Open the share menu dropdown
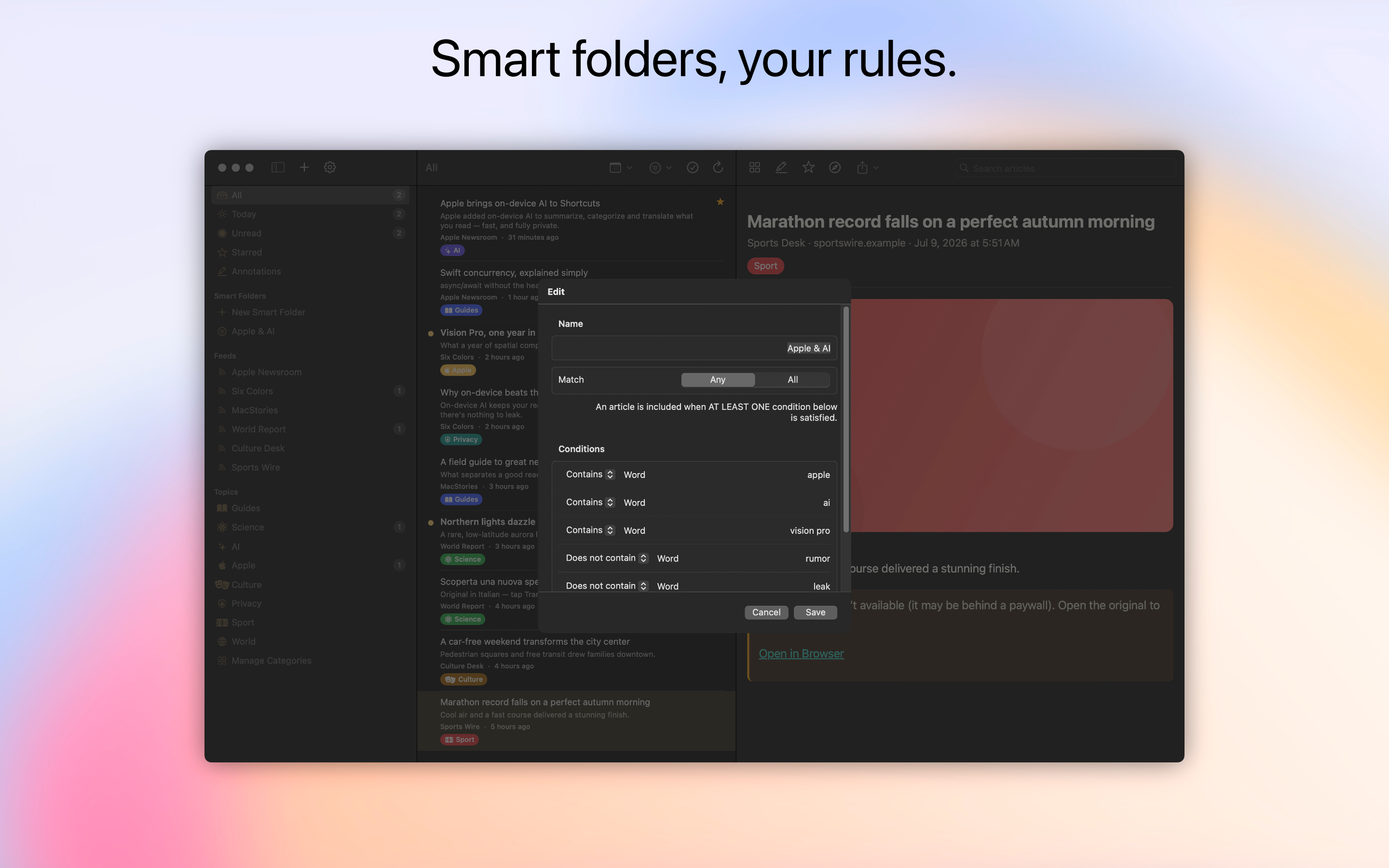1389x868 pixels. tap(867, 168)
